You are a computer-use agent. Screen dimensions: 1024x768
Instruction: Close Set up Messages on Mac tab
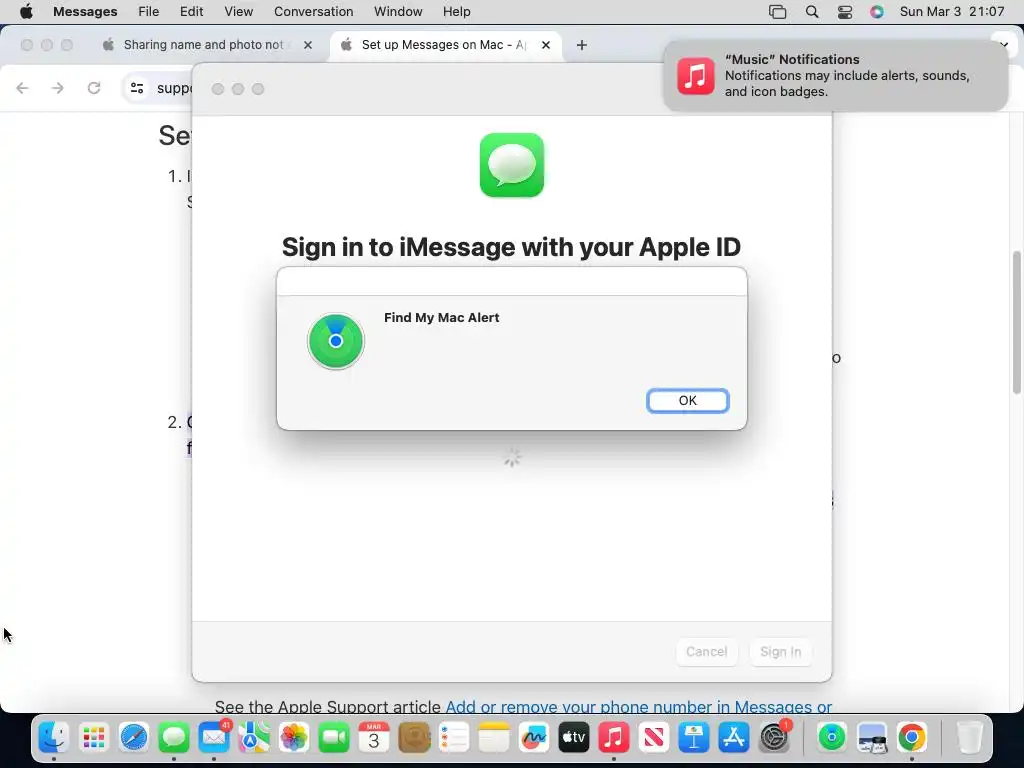pos(546,45)
